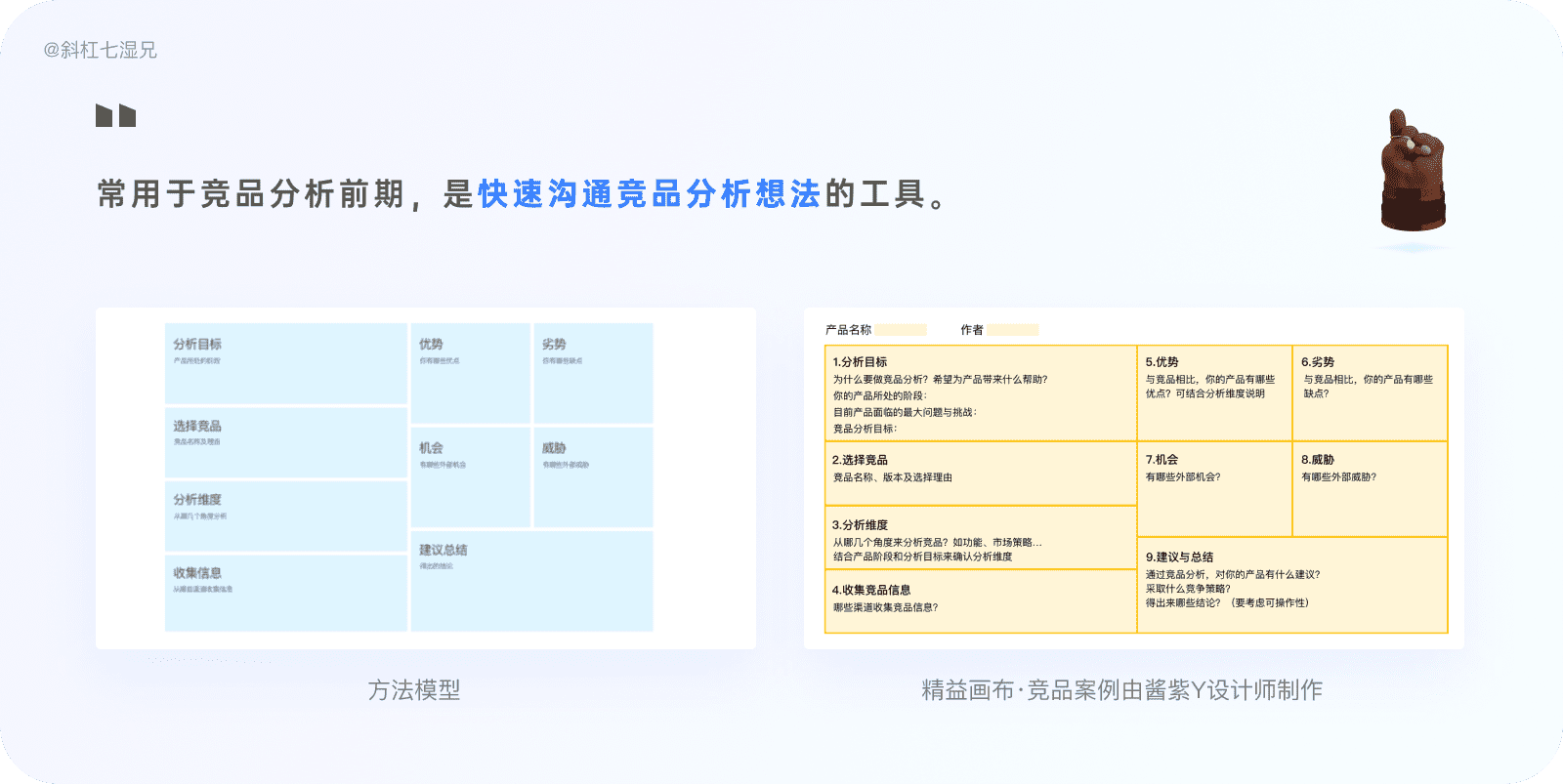Click the 作者 yellow input field
The image size is (1563, 784).
tap(1012, 330)
